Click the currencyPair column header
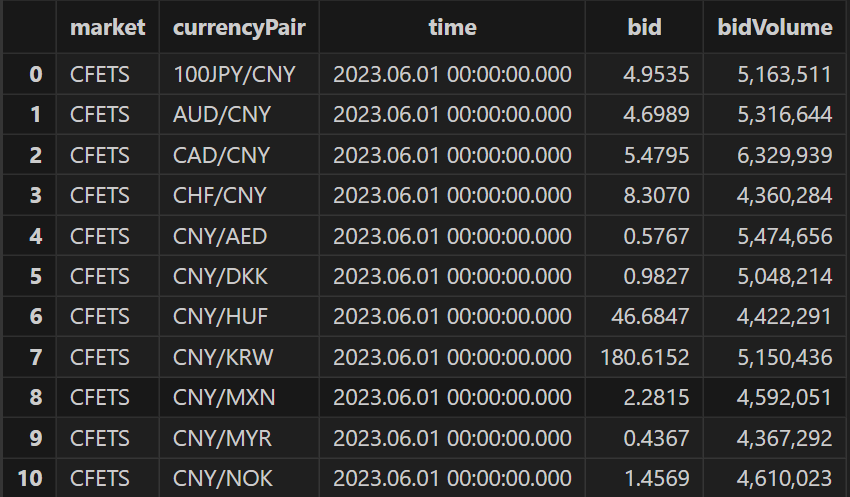This screenshot has height=497, width=850. tap(239, 27)
